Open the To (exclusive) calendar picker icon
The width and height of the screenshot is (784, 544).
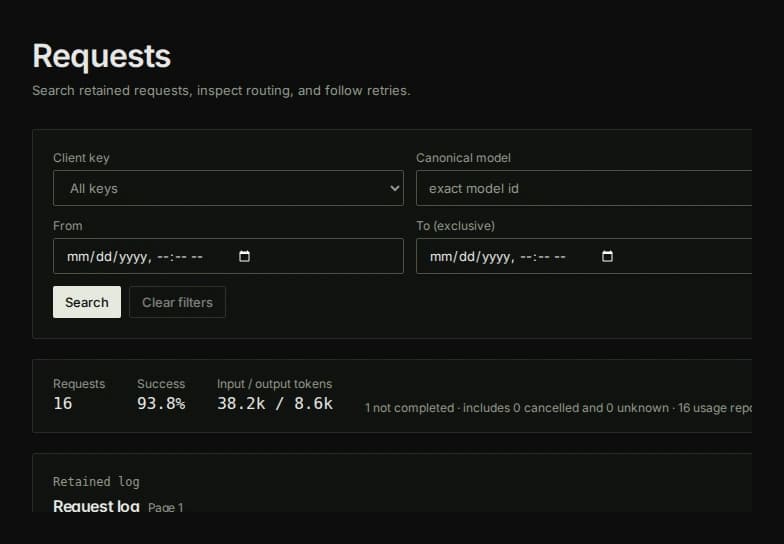click(x=607, y=256)
